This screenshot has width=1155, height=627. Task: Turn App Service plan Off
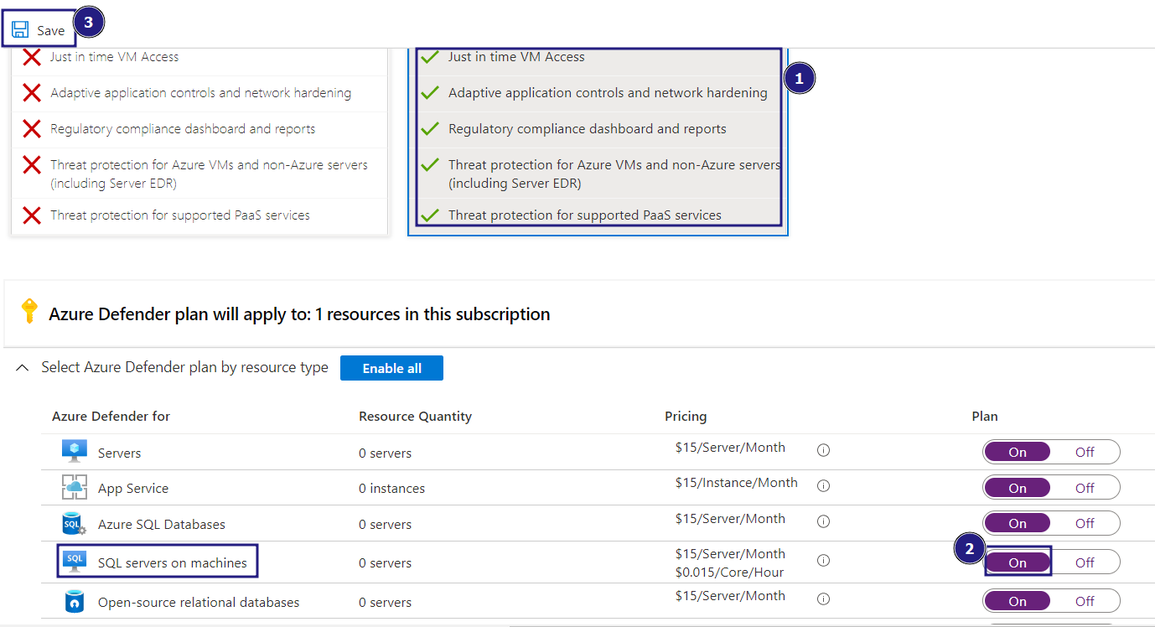point(1084,488)
